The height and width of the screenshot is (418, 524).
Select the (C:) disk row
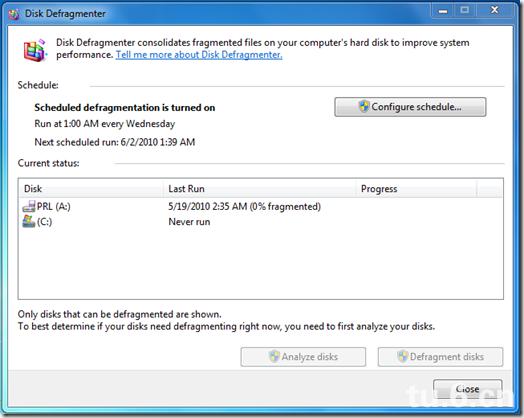[x=261, y=222]
